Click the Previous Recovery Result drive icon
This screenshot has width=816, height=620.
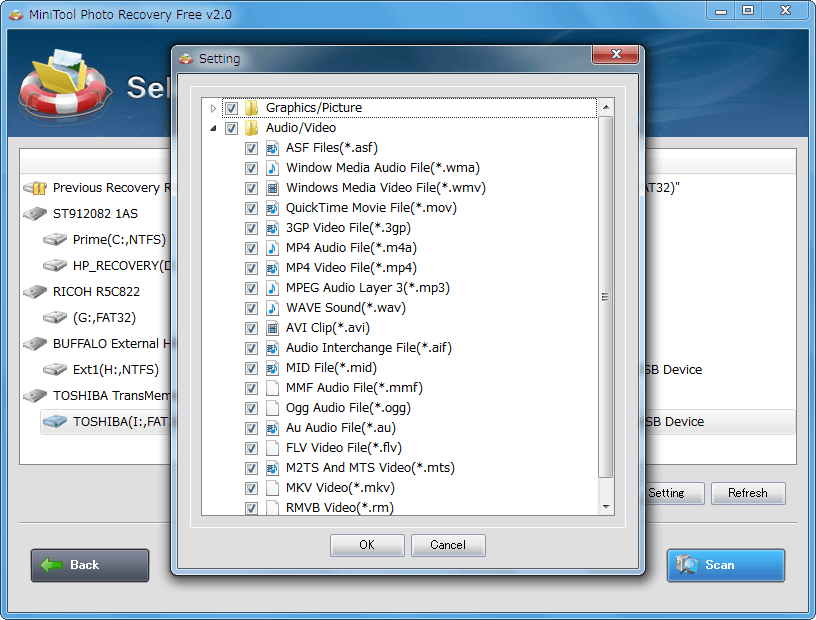[x=35, y=188]
